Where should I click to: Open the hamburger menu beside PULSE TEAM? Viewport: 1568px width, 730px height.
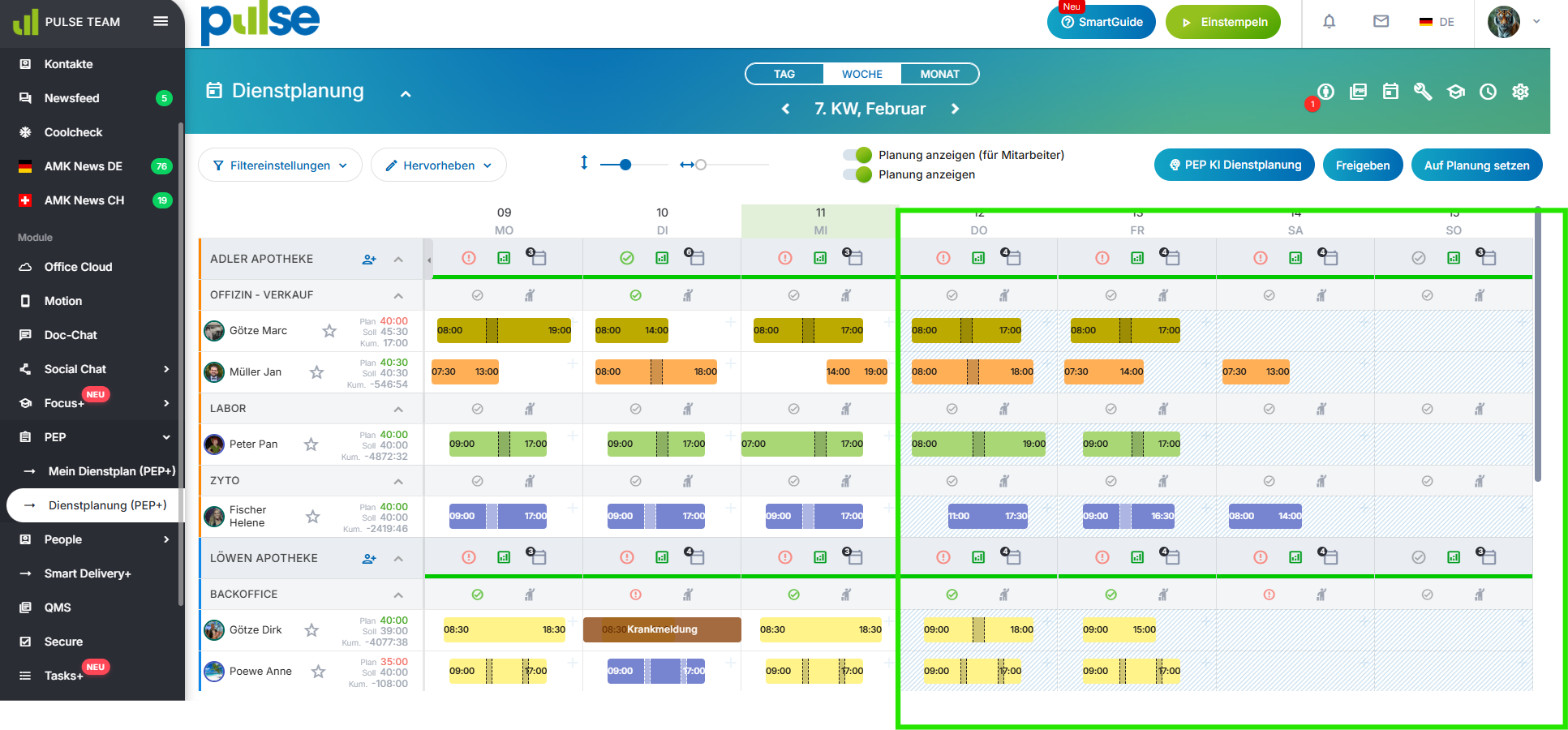161,21
